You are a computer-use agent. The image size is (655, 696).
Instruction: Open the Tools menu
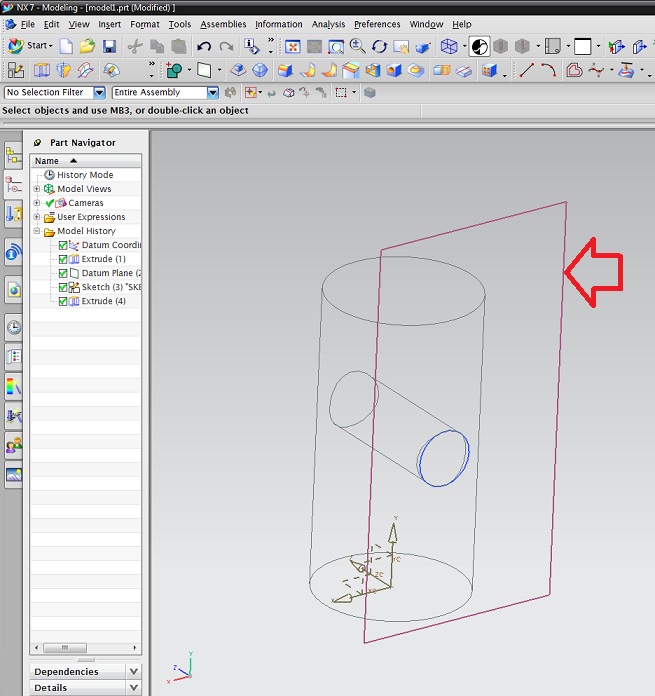pos(180,24)
